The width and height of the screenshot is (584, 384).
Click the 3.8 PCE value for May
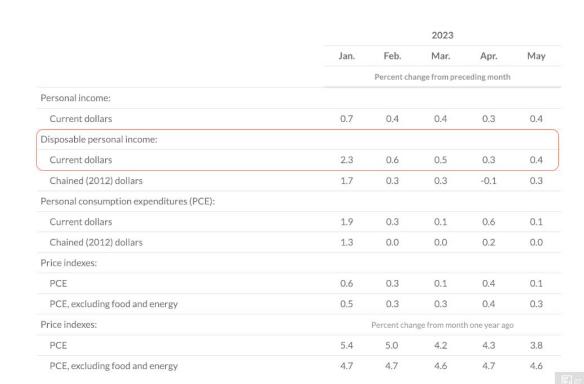pos(536,345)
